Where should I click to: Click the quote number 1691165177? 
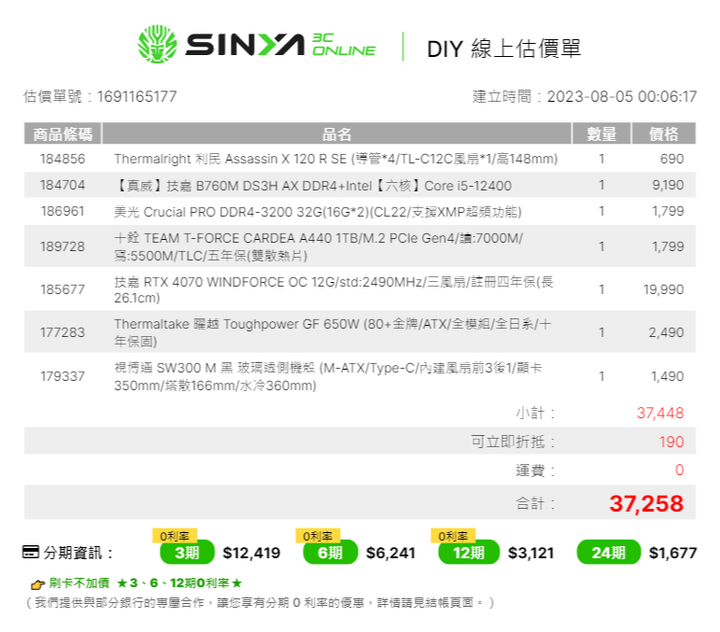click(x=137, y=97)
